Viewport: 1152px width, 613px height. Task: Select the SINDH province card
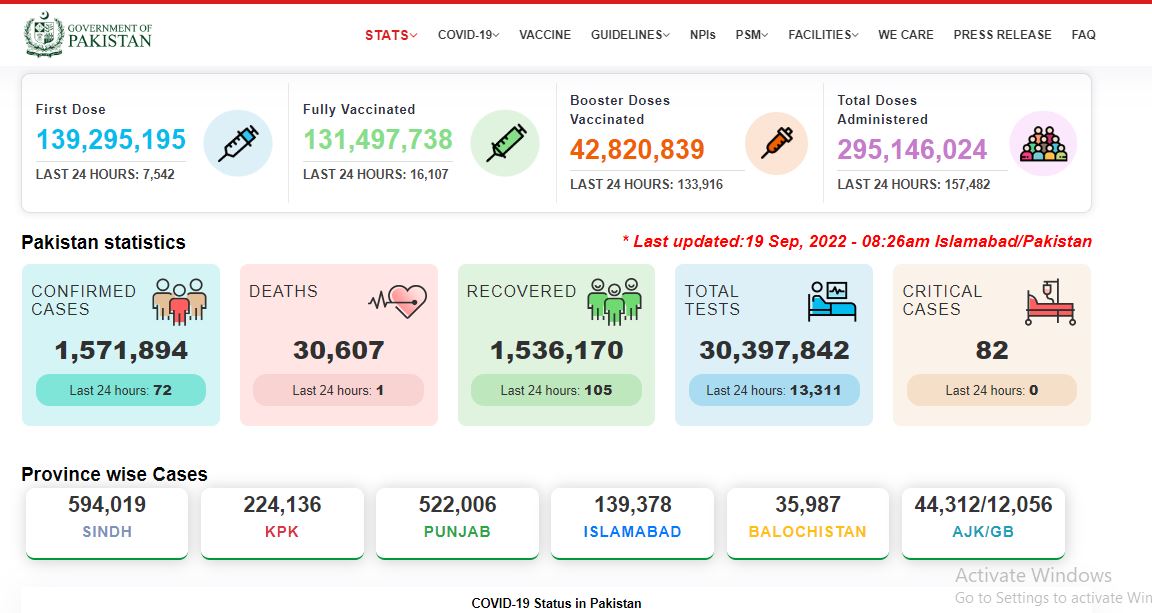pyautogui.click(x=107, y=523)
